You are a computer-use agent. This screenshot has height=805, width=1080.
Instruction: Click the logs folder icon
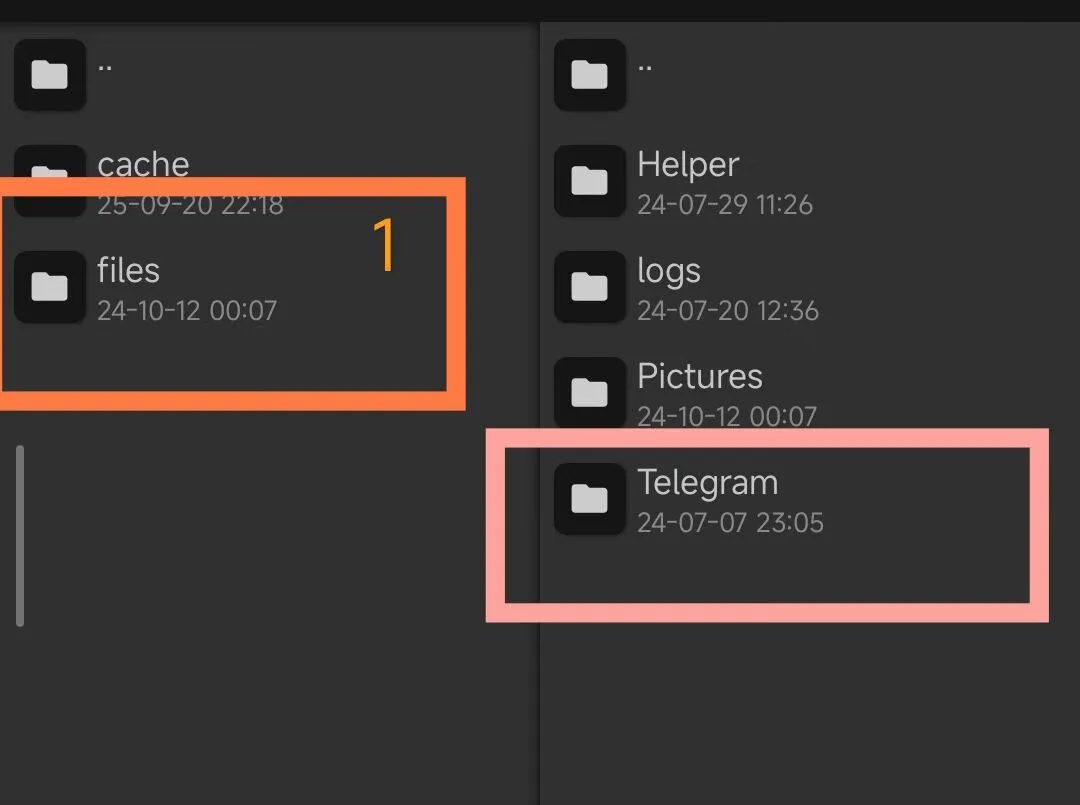[x=590, y=286]
